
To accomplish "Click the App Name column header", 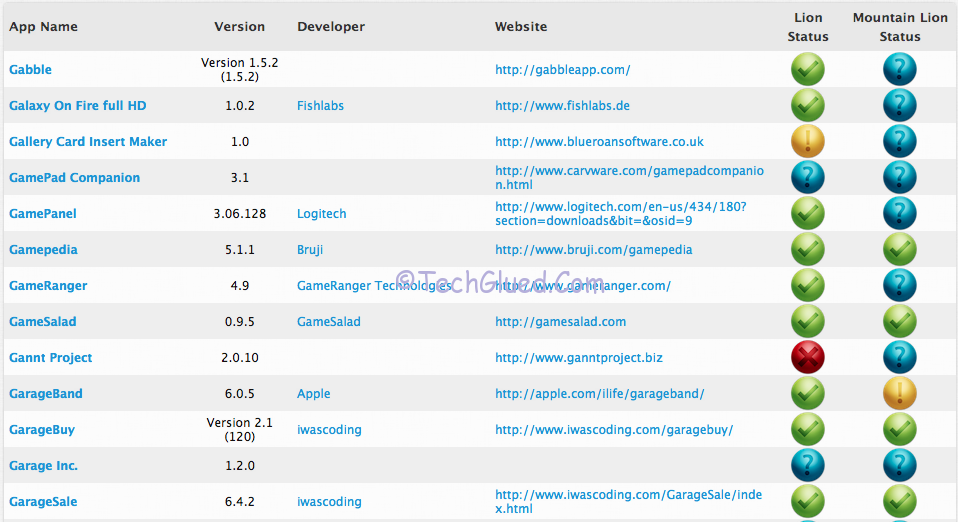I will tap(43, 27).
